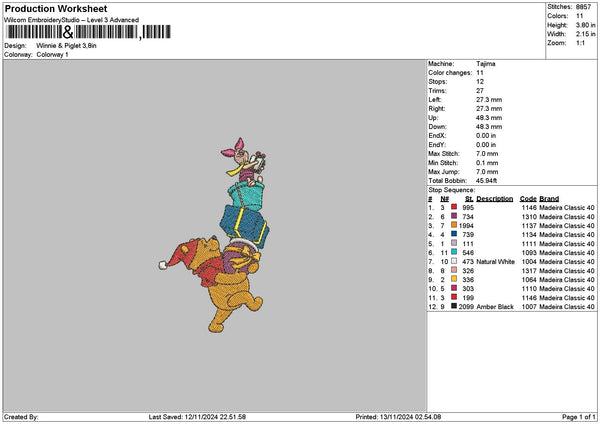Click the 'Color changes:' label
Screen dimensions: 600x424
[x=450, y=73]
